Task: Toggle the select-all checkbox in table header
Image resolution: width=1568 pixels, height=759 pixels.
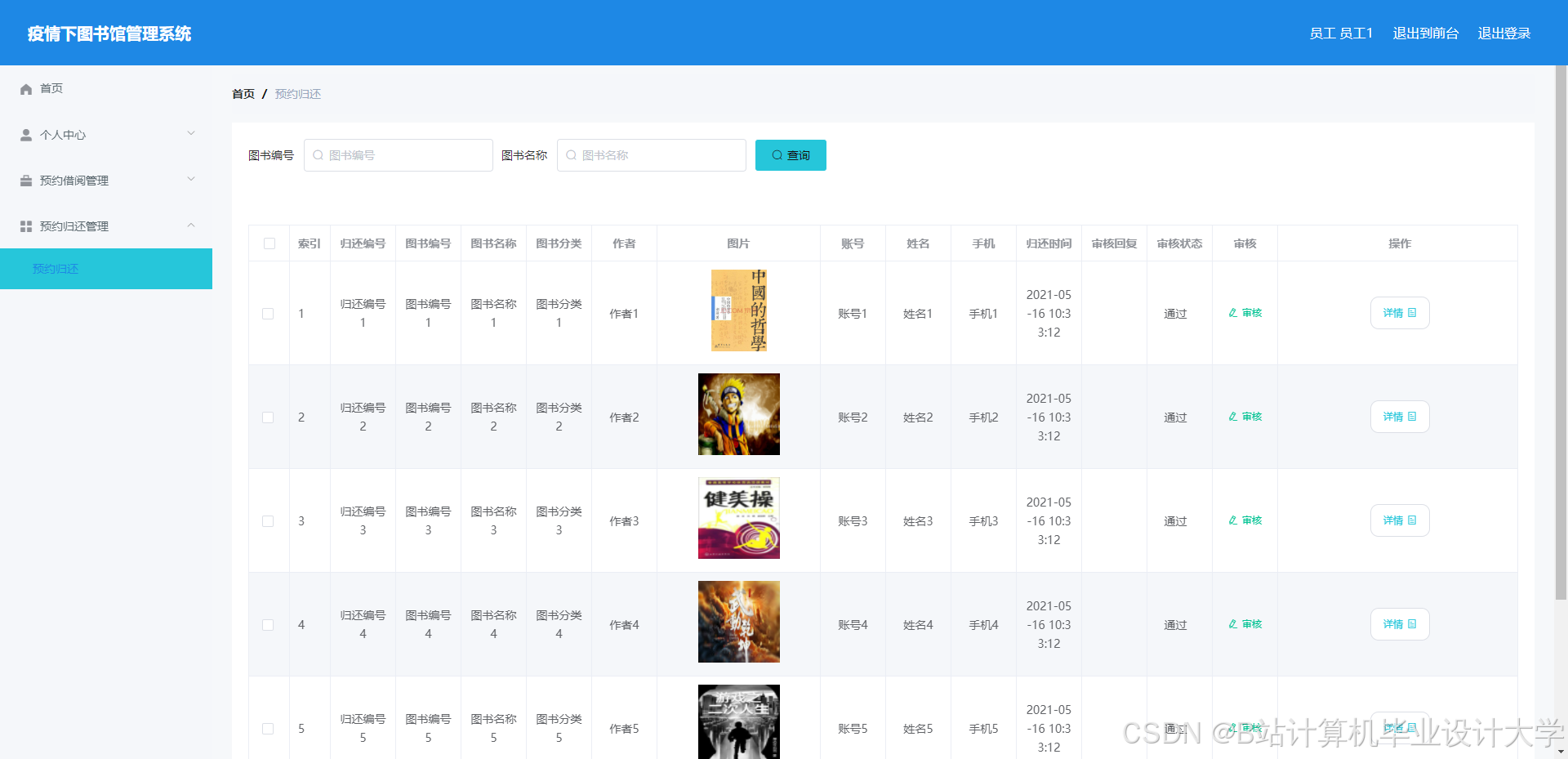Action: click(269, 243)
